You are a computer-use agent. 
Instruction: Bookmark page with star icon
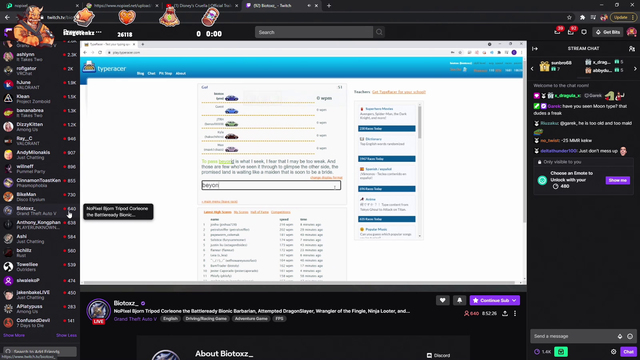[569, 18]
